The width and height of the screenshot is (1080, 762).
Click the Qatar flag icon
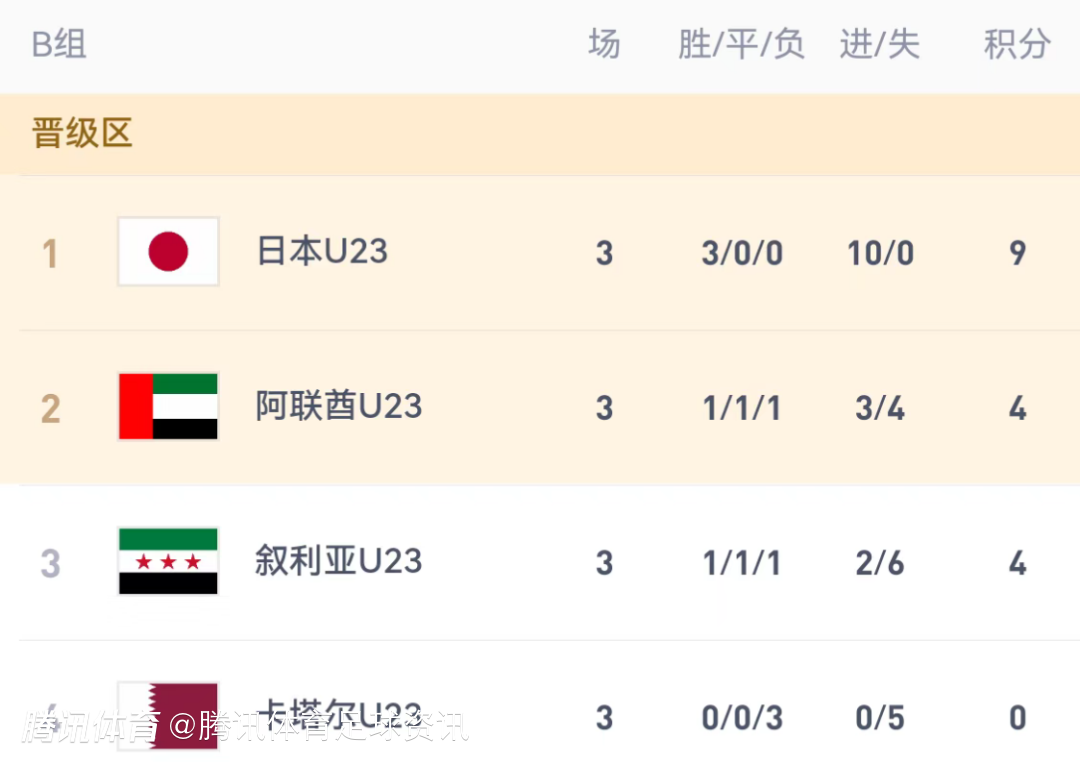click(168, 714)
